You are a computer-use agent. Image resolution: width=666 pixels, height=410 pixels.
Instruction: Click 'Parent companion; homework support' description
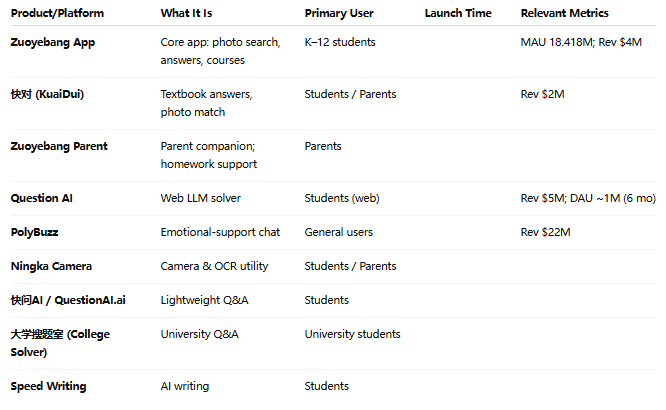tap(209, 155)
